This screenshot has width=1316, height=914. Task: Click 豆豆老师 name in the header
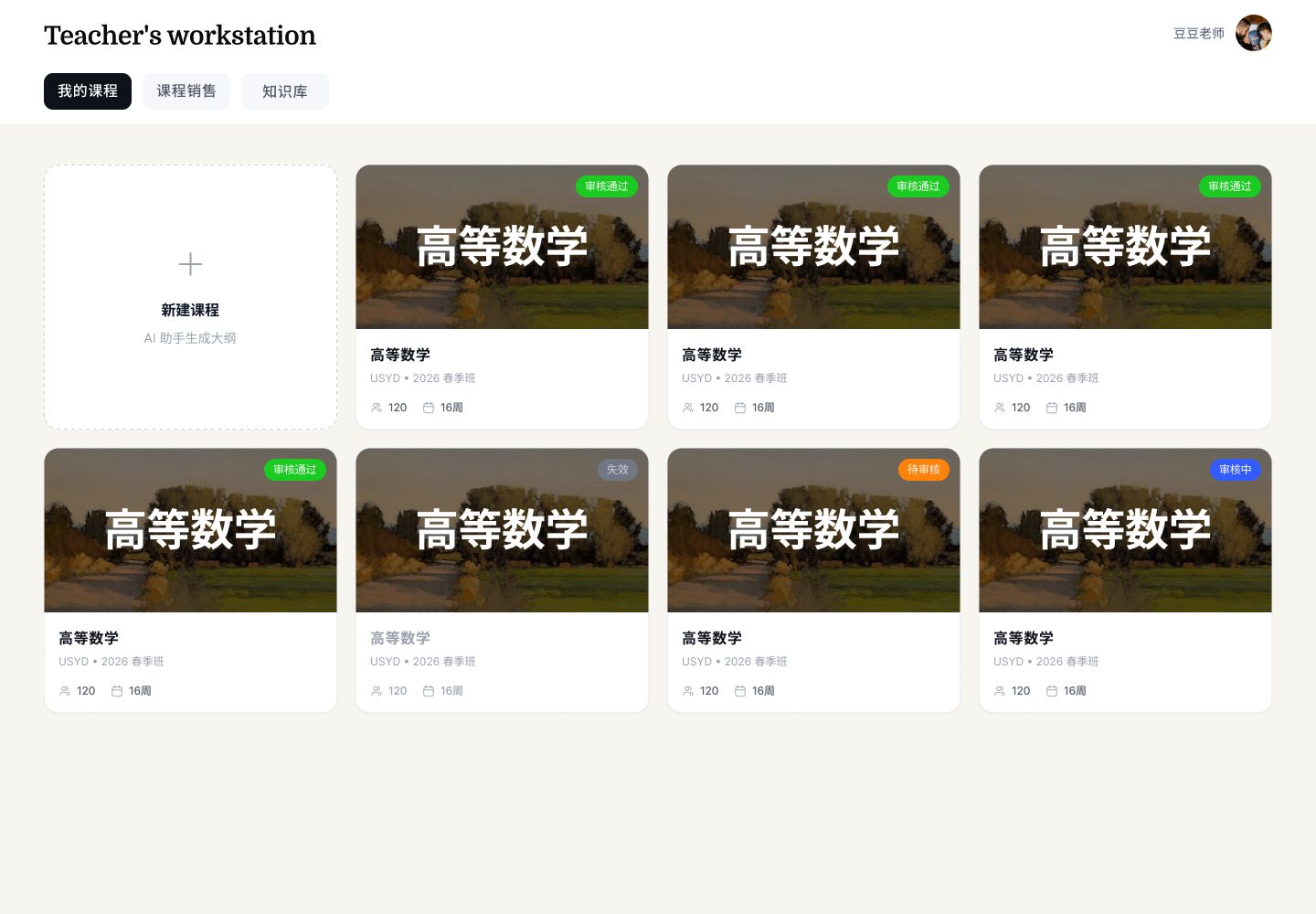(x=1198, y=33)
